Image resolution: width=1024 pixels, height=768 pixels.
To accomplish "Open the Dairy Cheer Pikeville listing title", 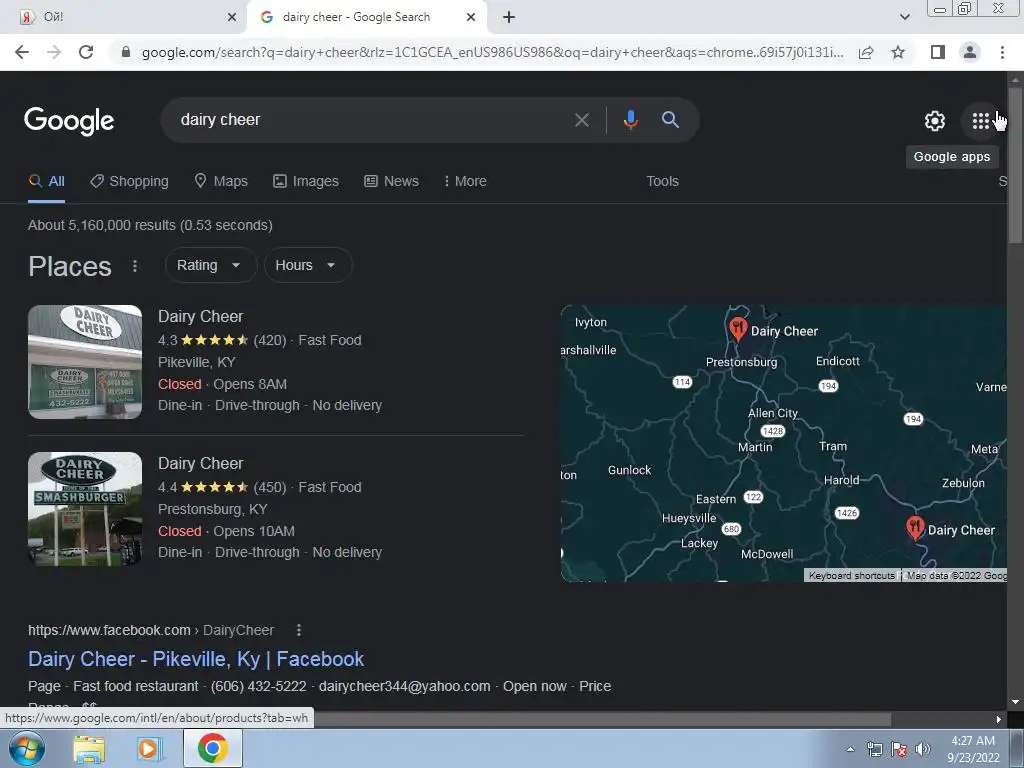I will pos(200,317).
